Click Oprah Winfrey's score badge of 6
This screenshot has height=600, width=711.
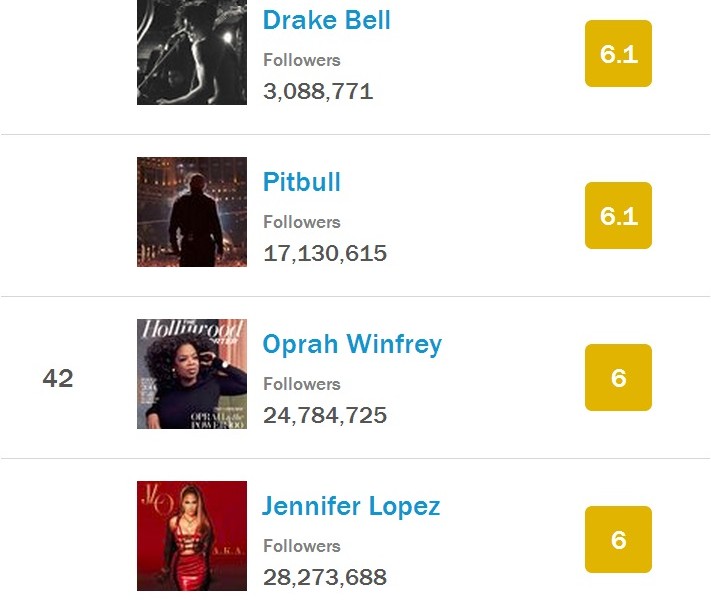coord(618,377)
